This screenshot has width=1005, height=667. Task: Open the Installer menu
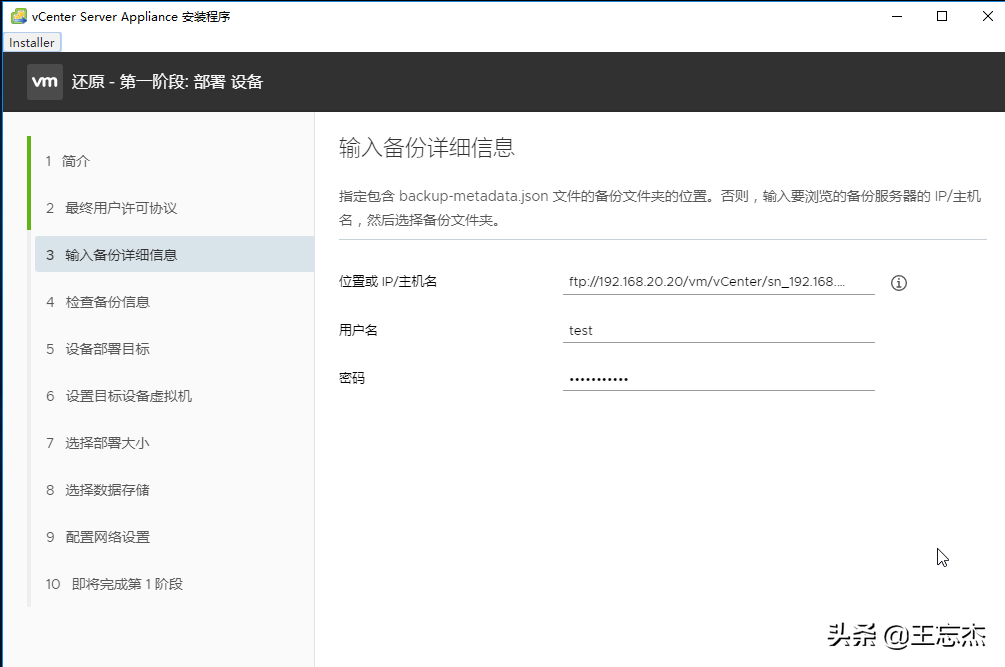[31, 42]
